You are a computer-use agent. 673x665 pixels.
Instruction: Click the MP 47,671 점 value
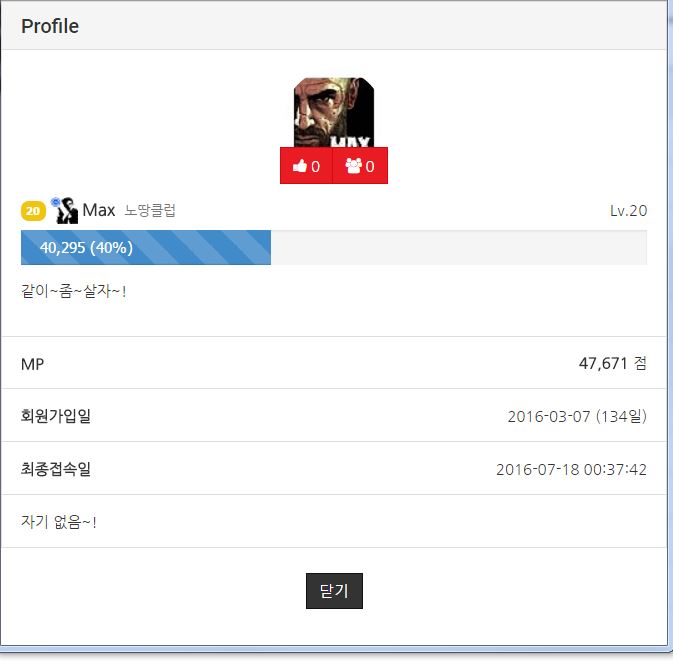(x=612, y=364)
